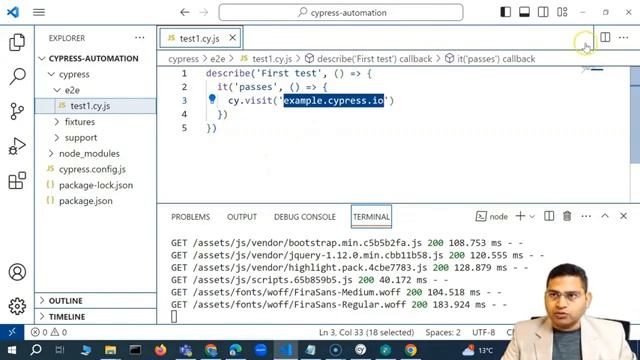Switch to the OUTPUT tab

click(x=242, y=217)
